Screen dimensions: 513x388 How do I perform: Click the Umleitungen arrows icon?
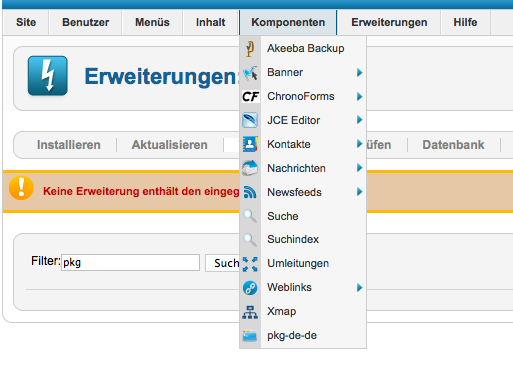coord(250,264)
